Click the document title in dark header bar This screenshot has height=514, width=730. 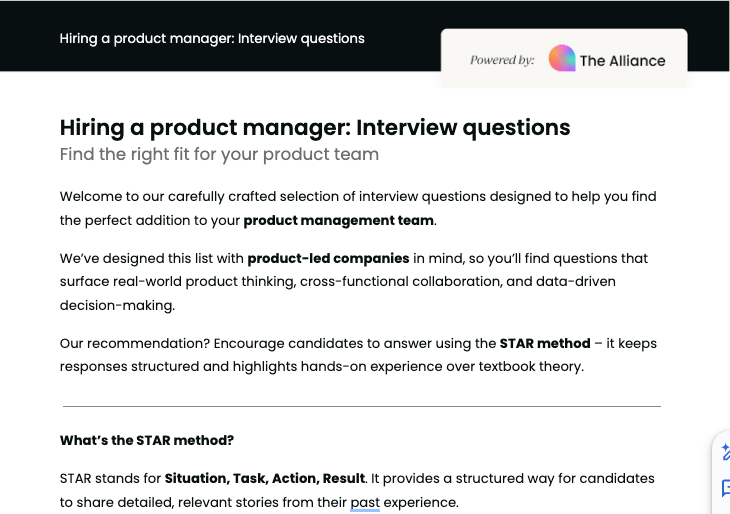tap(212, 39)
